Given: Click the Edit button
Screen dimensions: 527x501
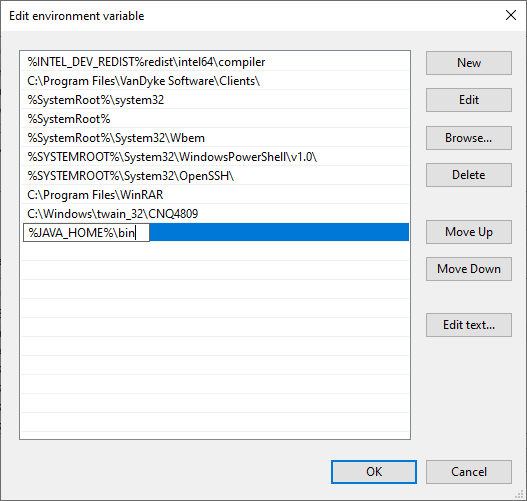Looking at the screenshot, I should point(469,100).
